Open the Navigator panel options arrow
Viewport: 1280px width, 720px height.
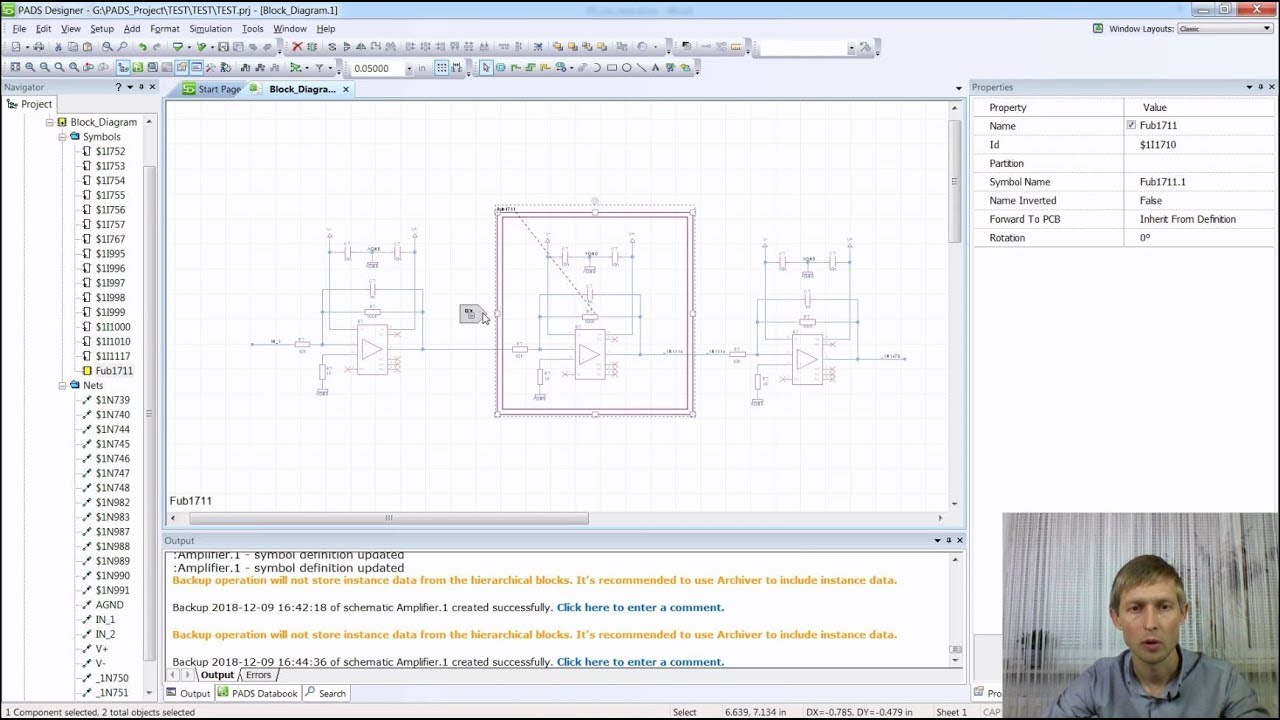(x=130, y=87)
